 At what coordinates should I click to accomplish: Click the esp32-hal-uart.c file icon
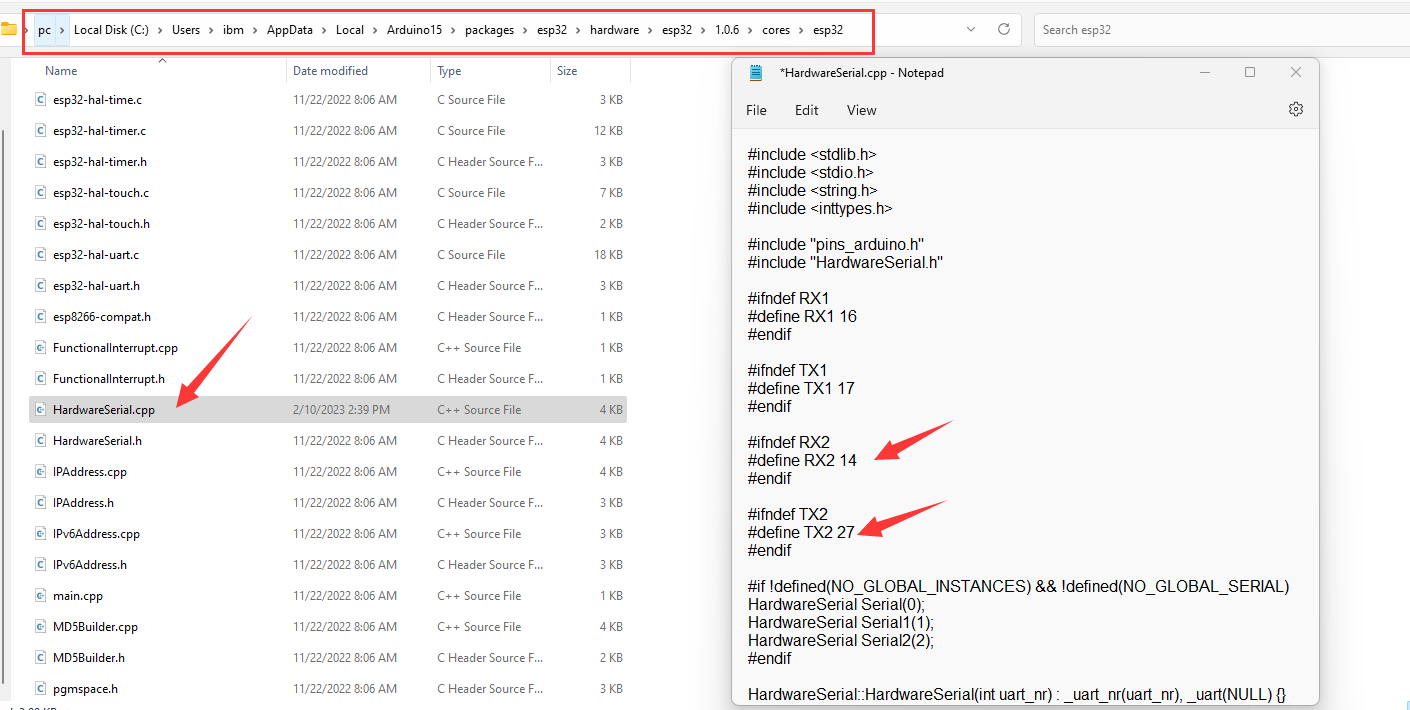pos(40,255)
